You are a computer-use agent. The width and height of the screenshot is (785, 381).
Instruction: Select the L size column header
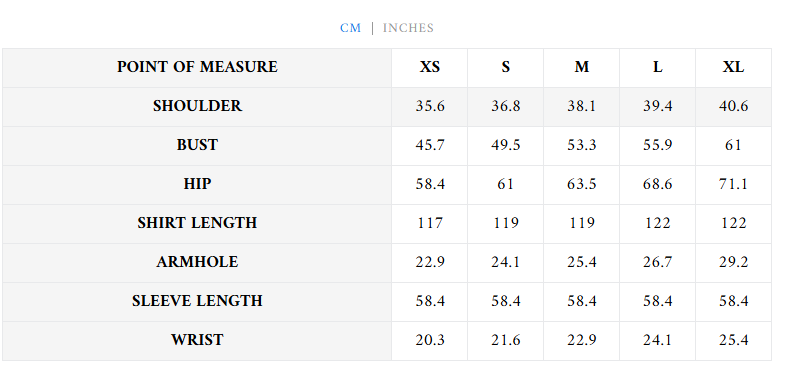click(657, 67)
